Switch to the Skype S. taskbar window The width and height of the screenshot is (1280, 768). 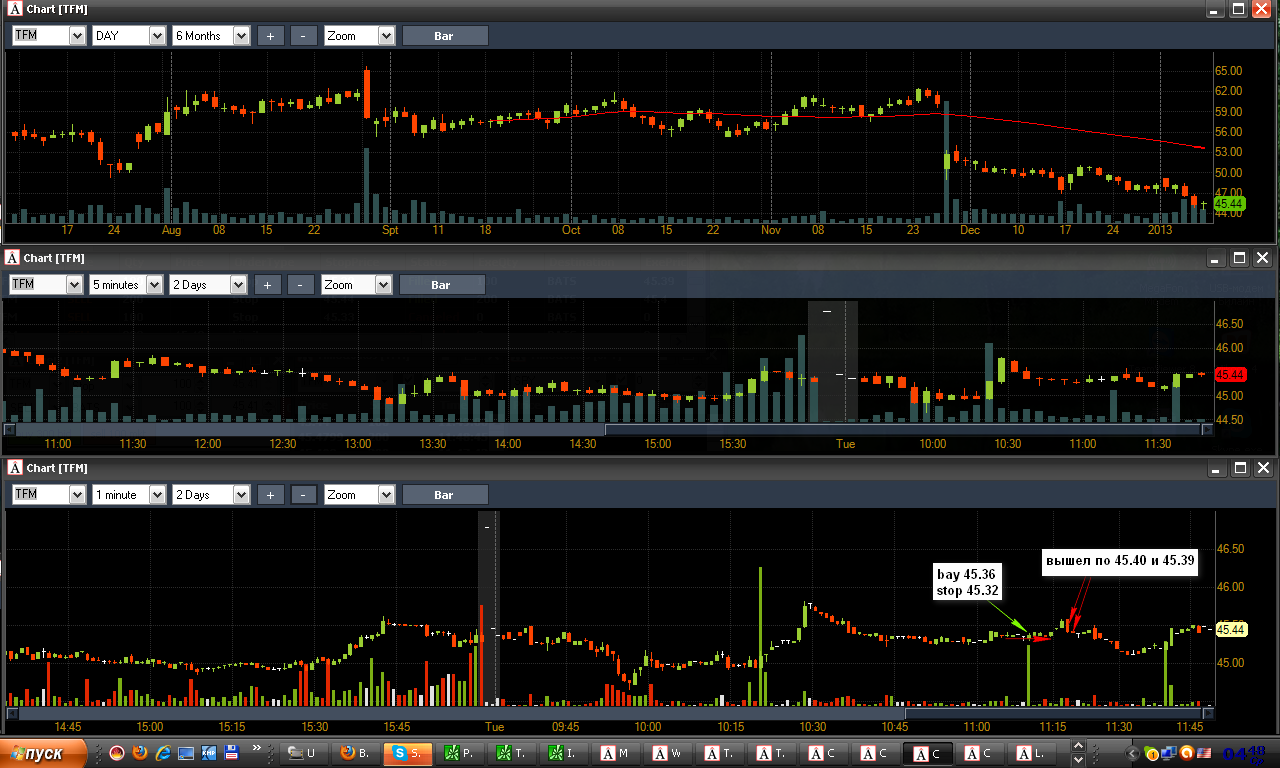pyautogui.click(x=408, y=753)
